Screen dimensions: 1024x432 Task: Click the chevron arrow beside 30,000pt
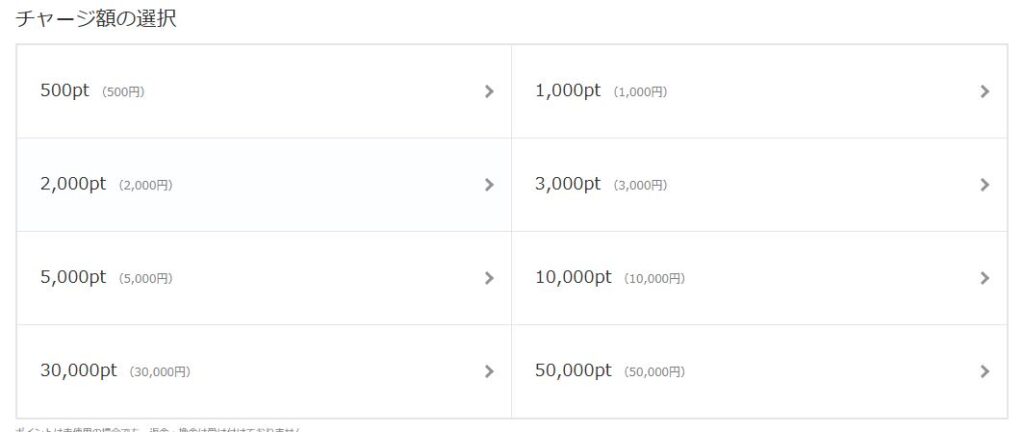(x=489, y=371)
